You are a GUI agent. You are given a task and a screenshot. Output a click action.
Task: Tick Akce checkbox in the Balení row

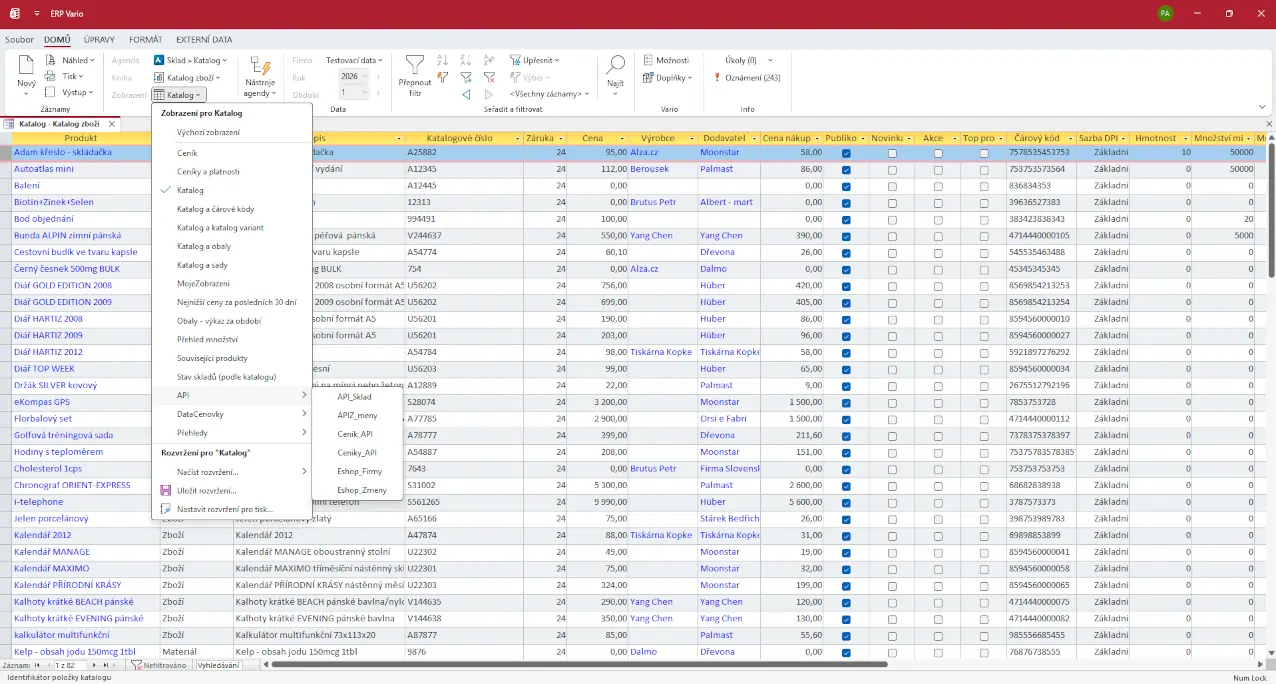point(938,186)
